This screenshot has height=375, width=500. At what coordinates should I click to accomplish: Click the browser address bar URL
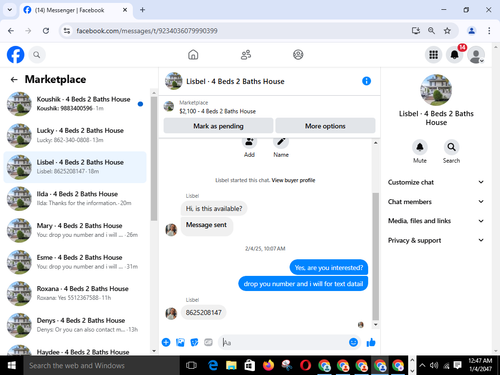point(147,31)
